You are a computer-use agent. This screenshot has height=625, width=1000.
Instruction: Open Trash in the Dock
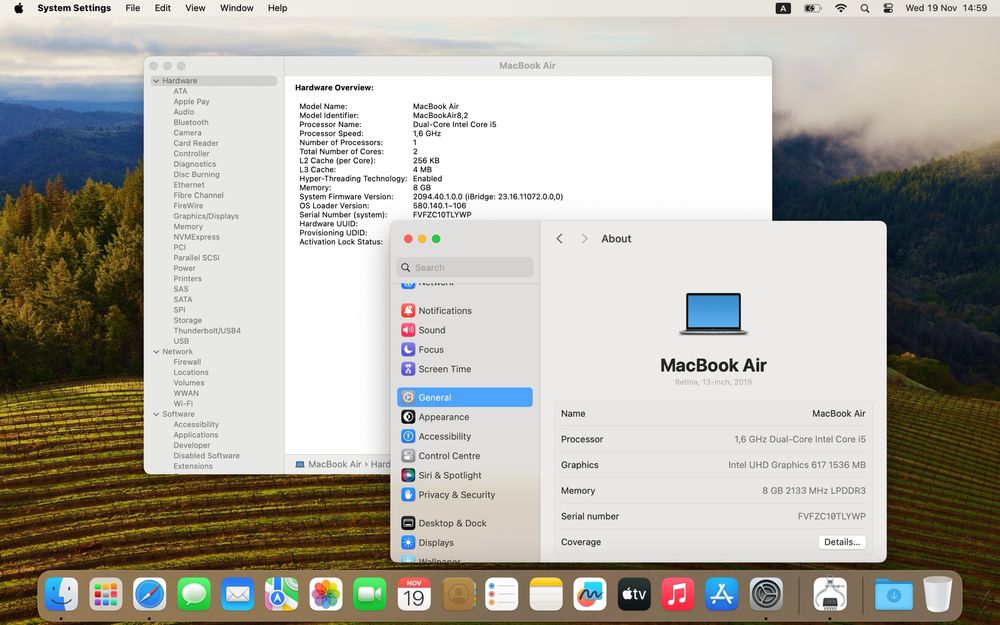(938, 594)
